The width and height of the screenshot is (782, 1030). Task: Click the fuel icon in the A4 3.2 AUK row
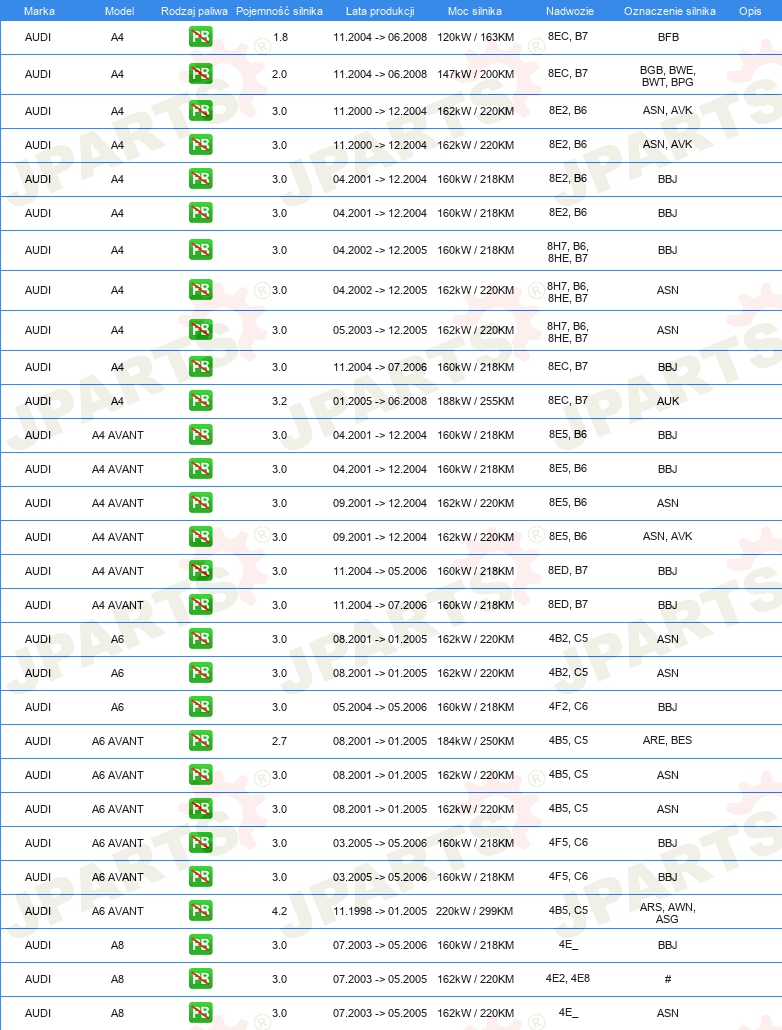(200, 401)
